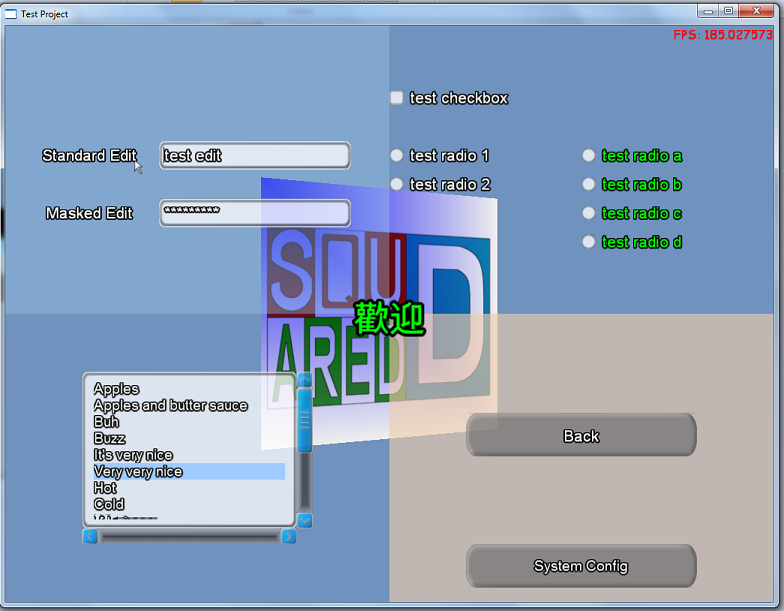
Task: Pick test radio c option
Action: point(588,213)
